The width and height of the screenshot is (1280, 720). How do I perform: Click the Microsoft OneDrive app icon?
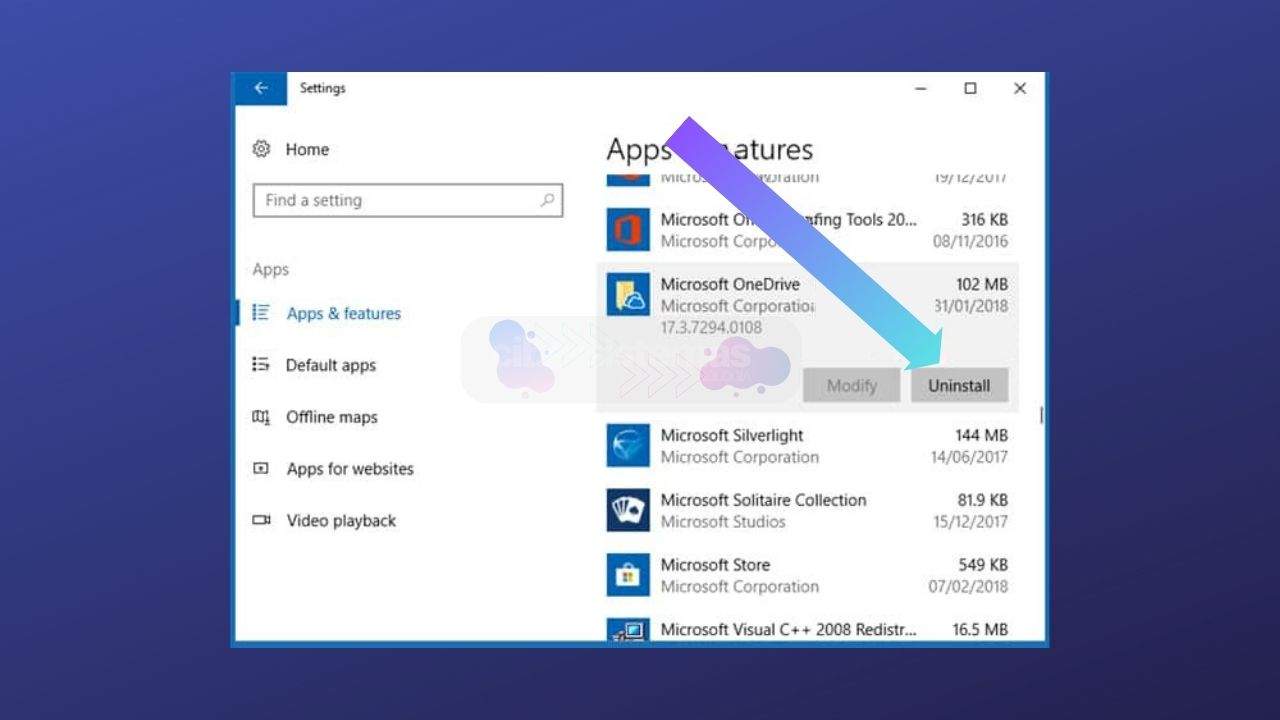tap(628, 295)
